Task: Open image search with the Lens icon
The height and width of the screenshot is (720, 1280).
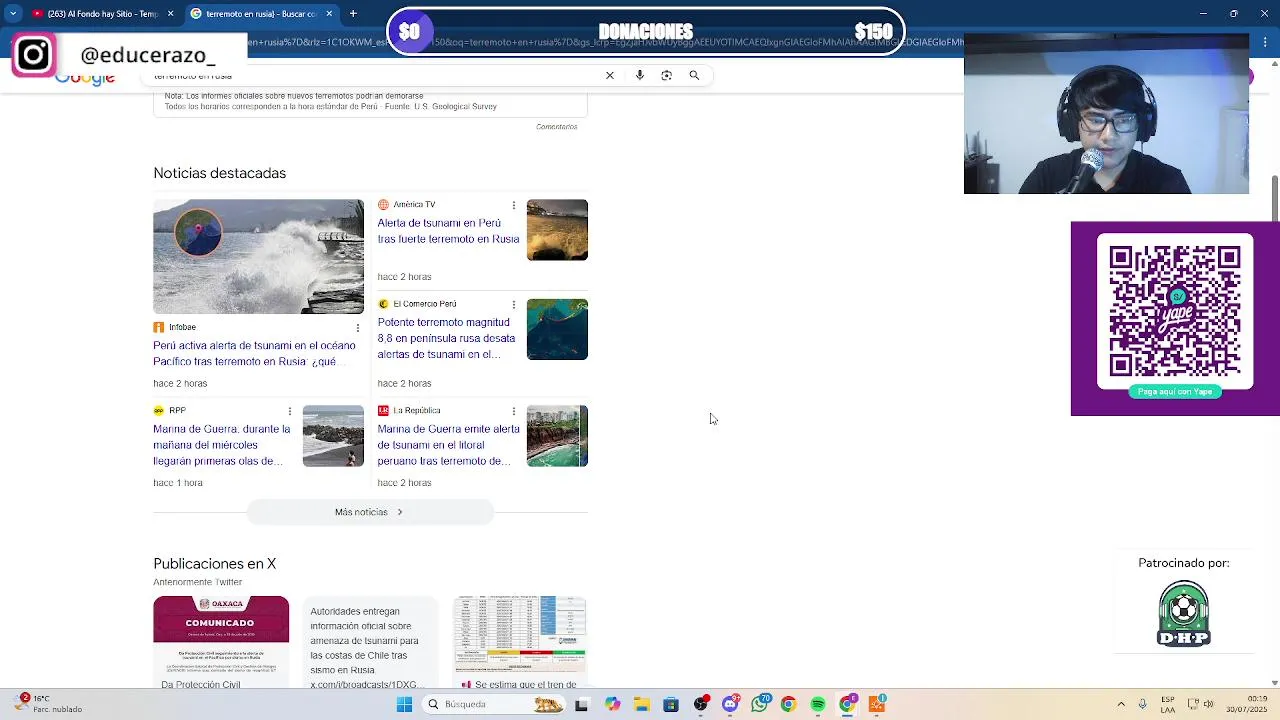Action: pyautogui.click(x=667, y=75)
